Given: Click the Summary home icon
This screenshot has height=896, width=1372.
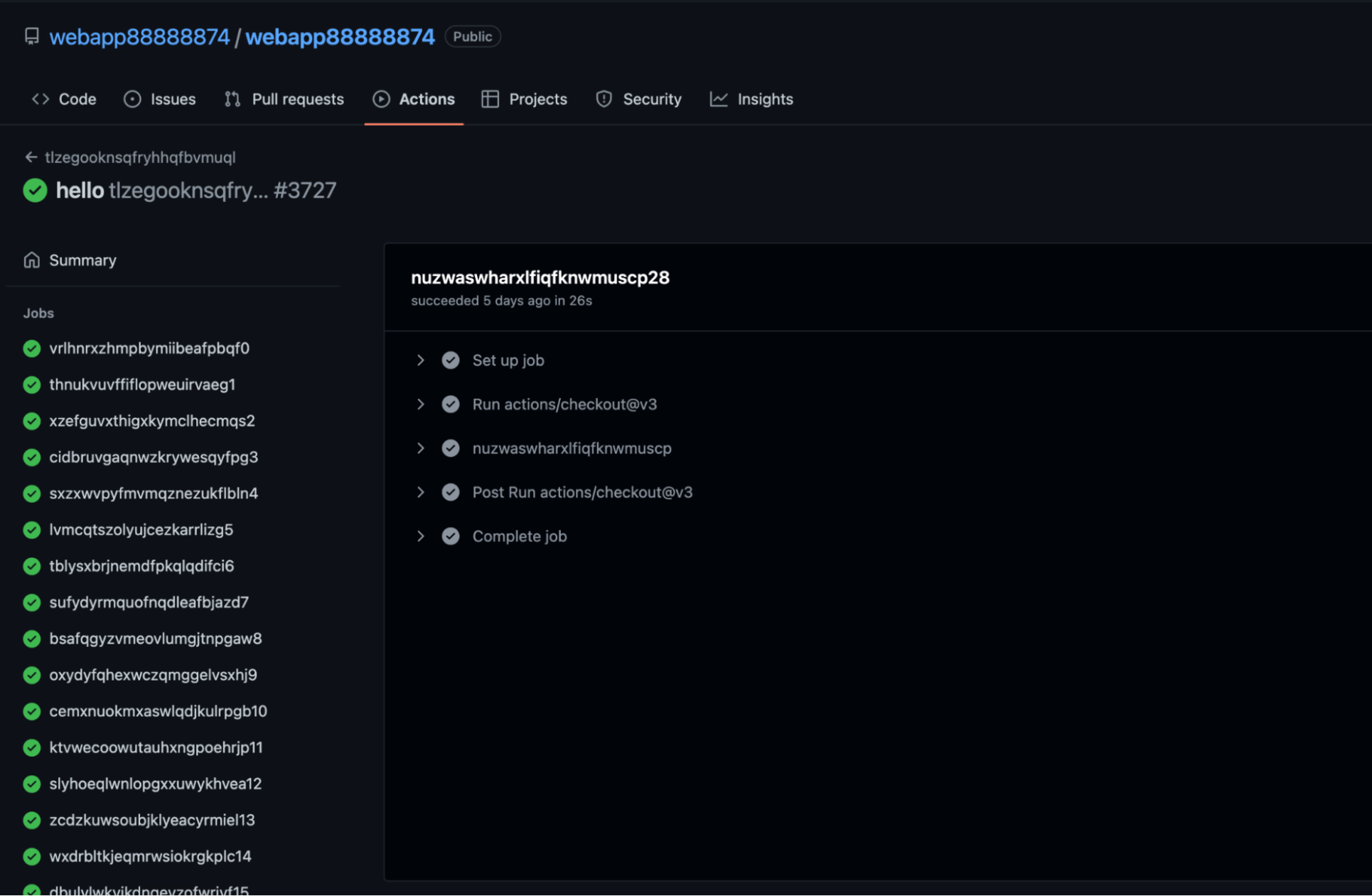Looking at the screenshot, I should [x=32, y=260].
